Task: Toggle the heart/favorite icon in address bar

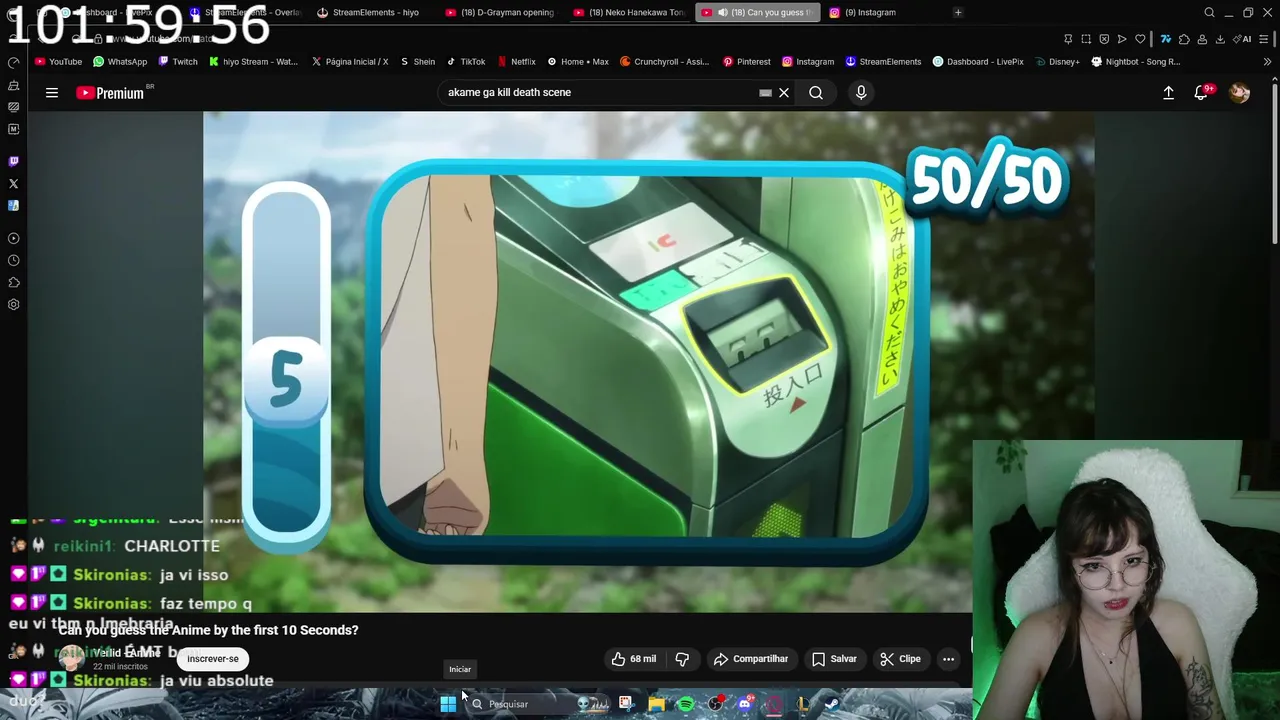Action: [x=1140, y=39]
